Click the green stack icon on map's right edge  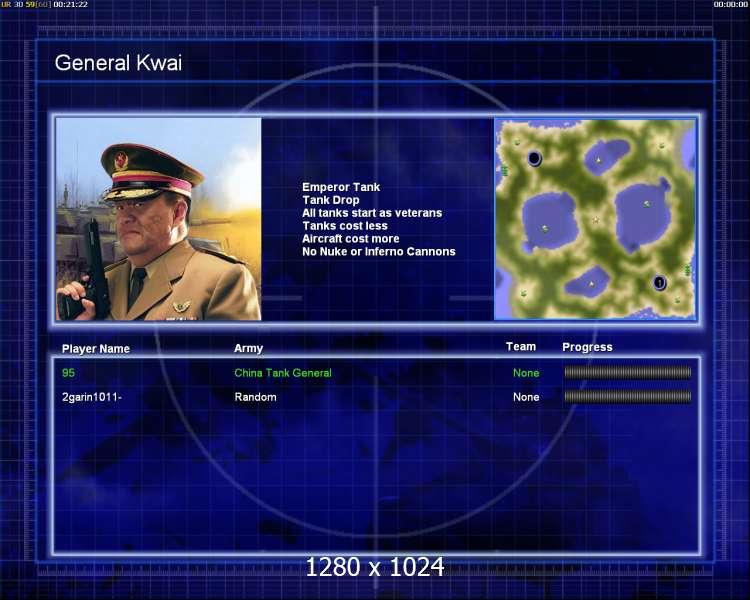[687, 270]
